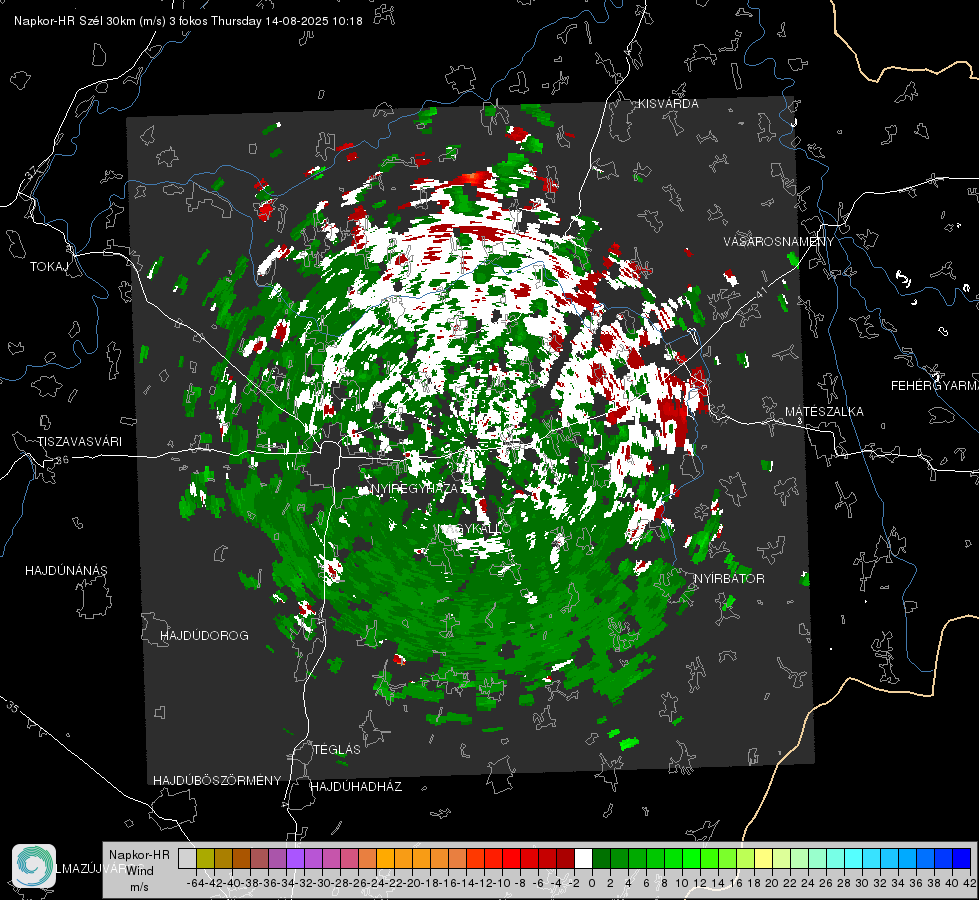Click the swirl logo icon at bottom left
Screen dimensions: 979x900
click(x=34, y=866)
